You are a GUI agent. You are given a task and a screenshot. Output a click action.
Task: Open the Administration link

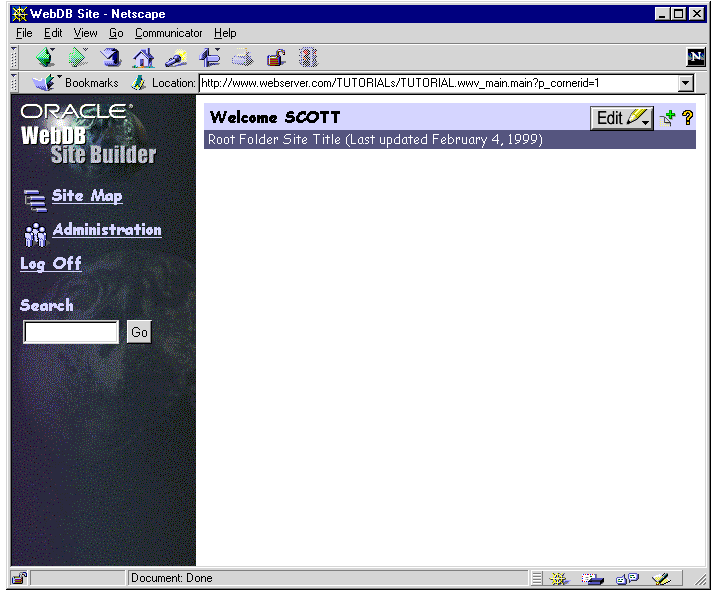click(106, 230)
